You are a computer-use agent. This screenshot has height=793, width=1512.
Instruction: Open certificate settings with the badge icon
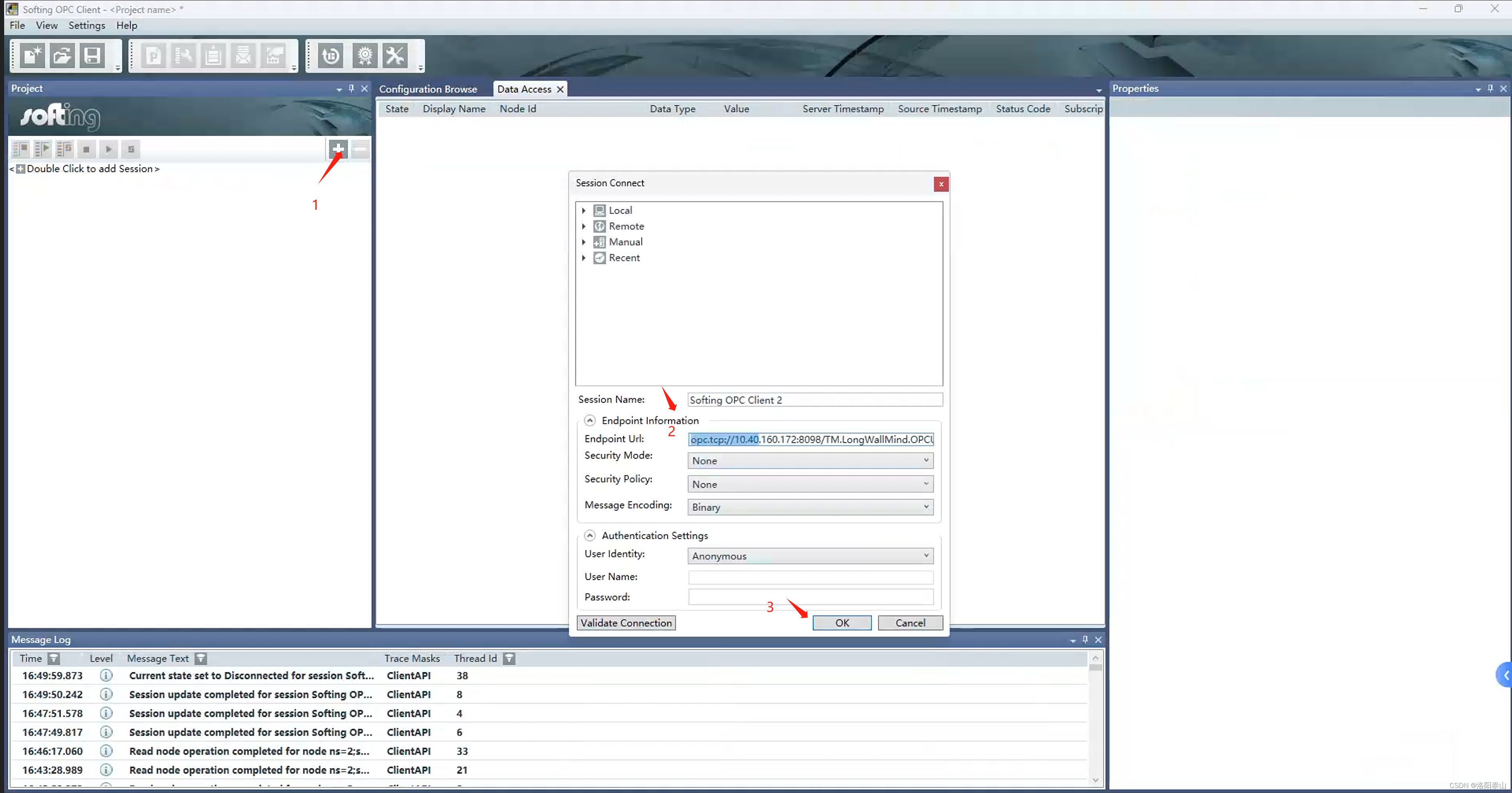(365, 56)
